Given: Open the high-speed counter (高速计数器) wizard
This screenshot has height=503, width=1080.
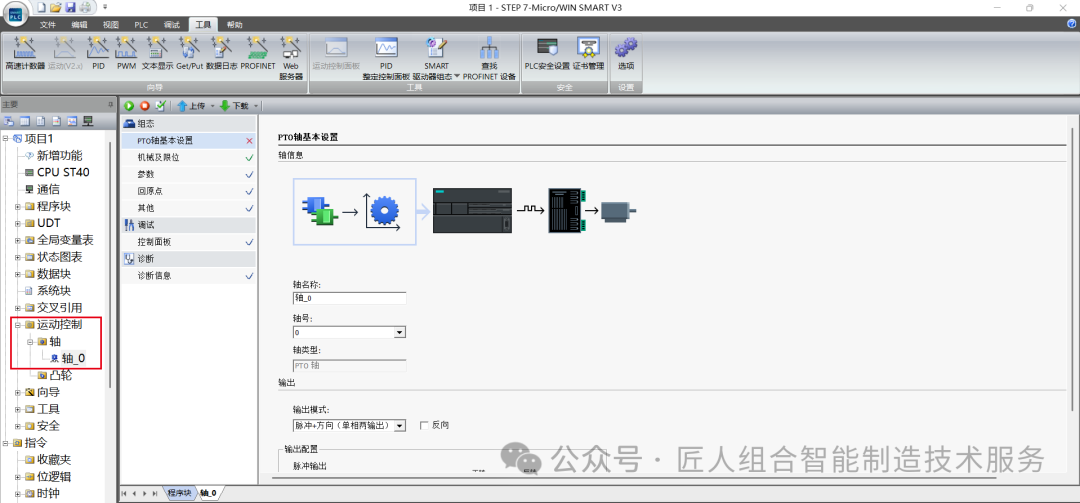Looking at the screenshot, I should point(25,51).
